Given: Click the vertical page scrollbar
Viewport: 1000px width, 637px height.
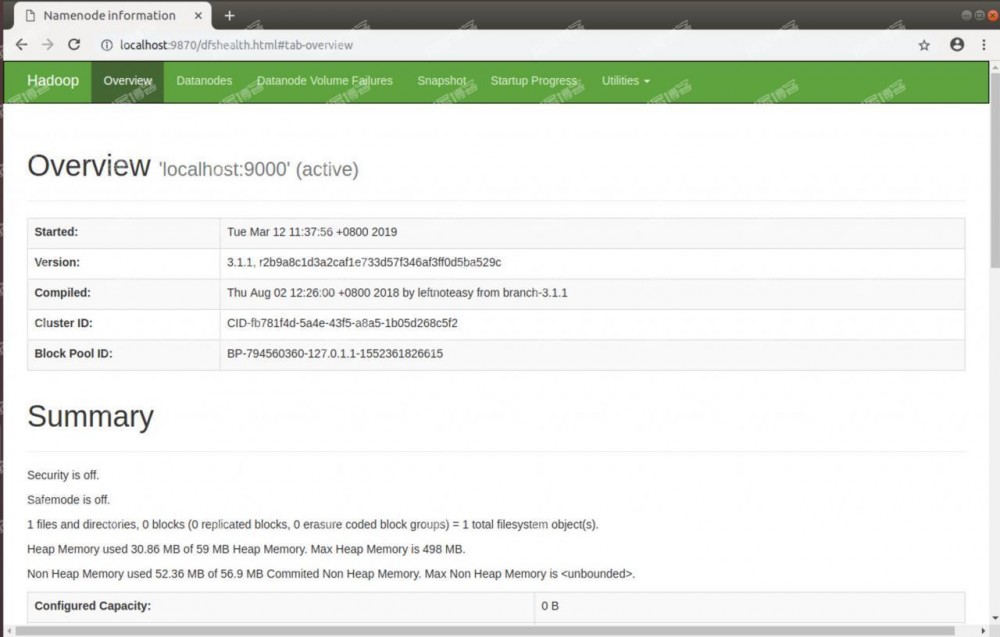Looking at the screenshot, I should tap(993, 200).
